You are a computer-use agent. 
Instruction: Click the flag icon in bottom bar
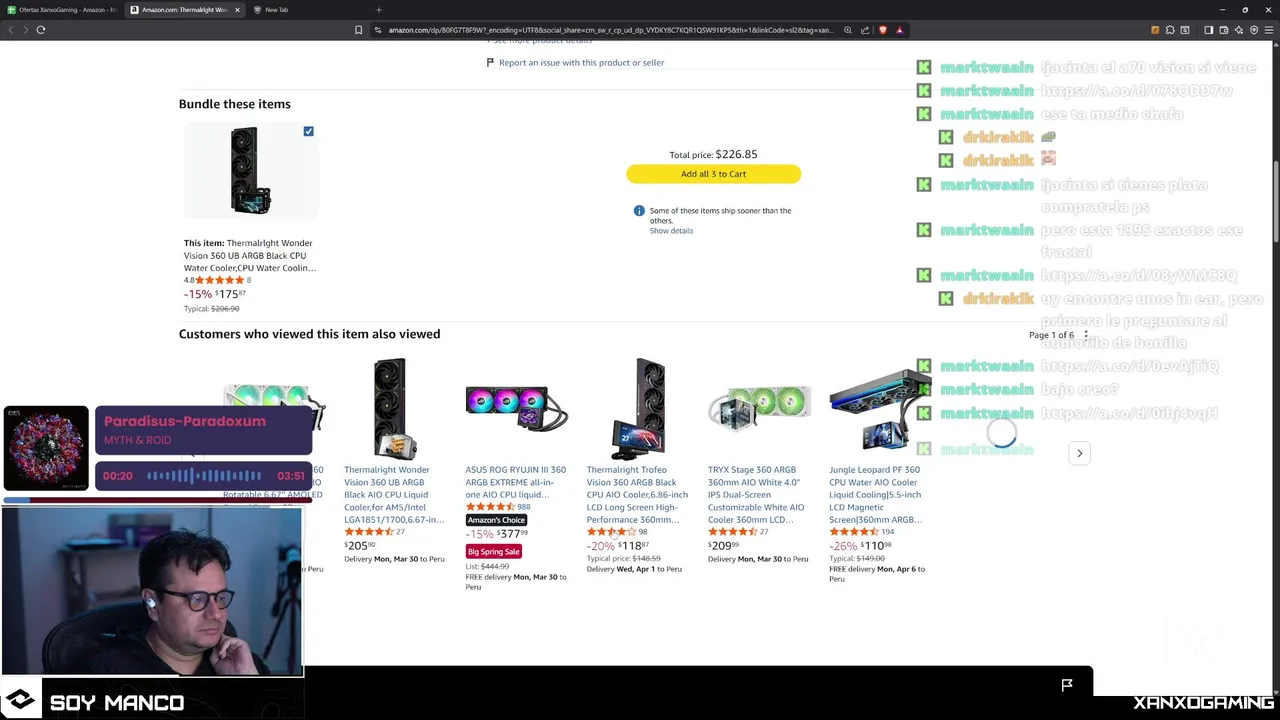pyautogui.click(x=1067, y=685)
